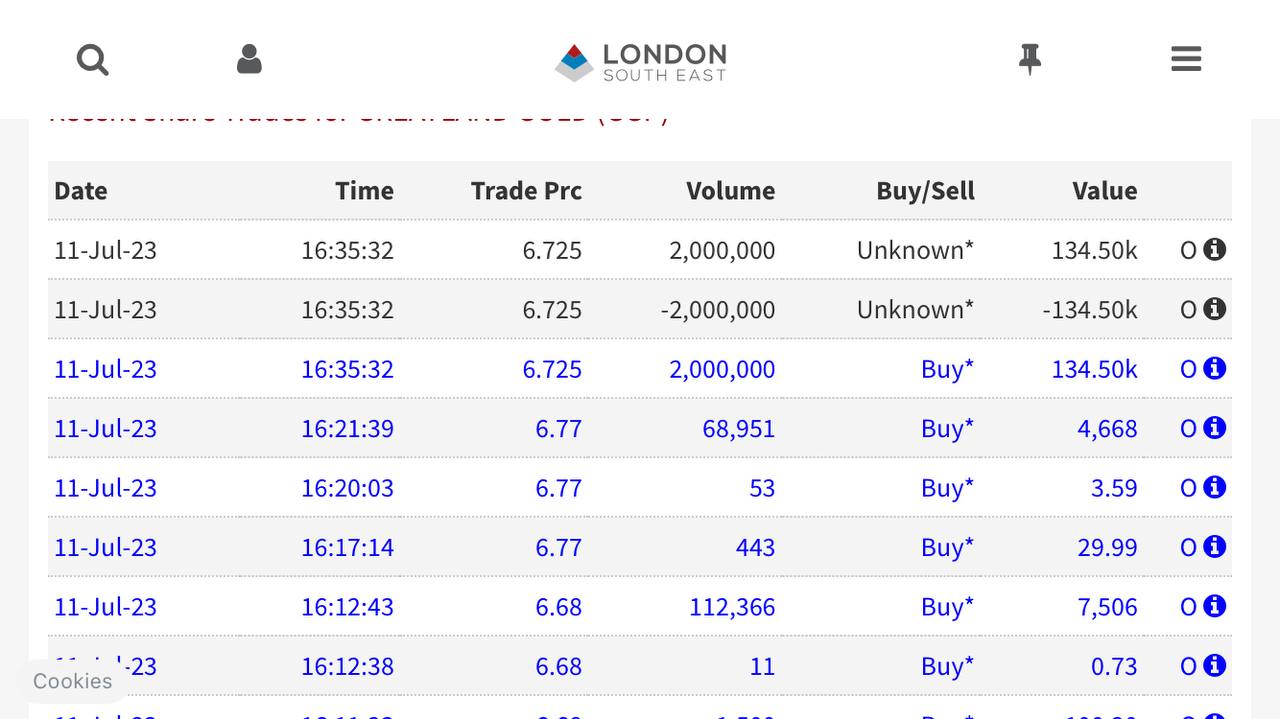Open the hamburger menu

point(1186,59)
